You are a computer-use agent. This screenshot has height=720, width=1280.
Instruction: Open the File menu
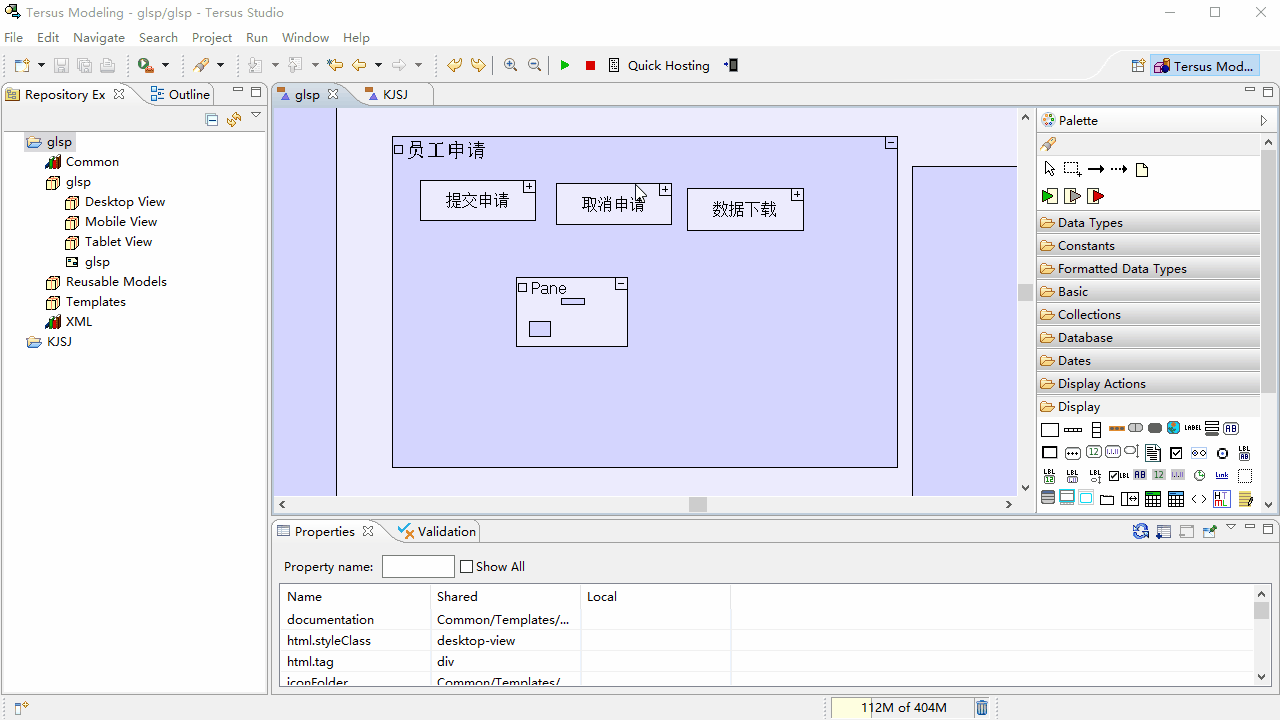point(13,37)
